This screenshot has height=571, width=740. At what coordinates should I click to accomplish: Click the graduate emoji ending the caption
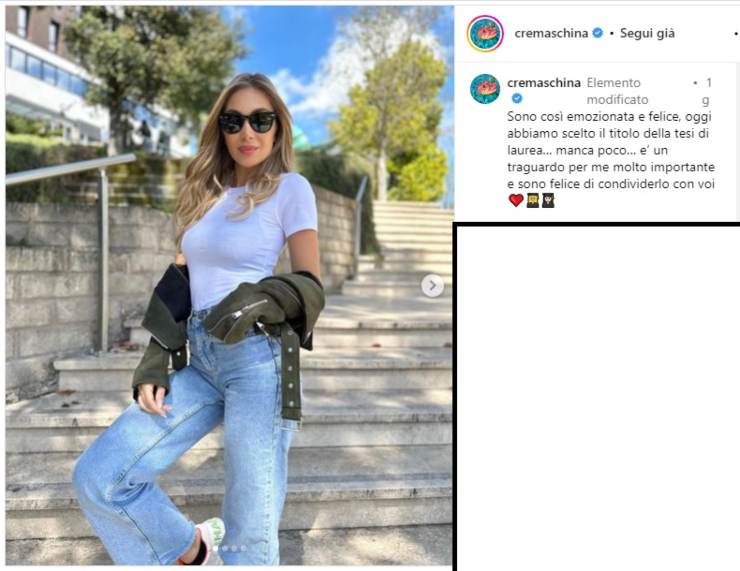pos(548,201)
